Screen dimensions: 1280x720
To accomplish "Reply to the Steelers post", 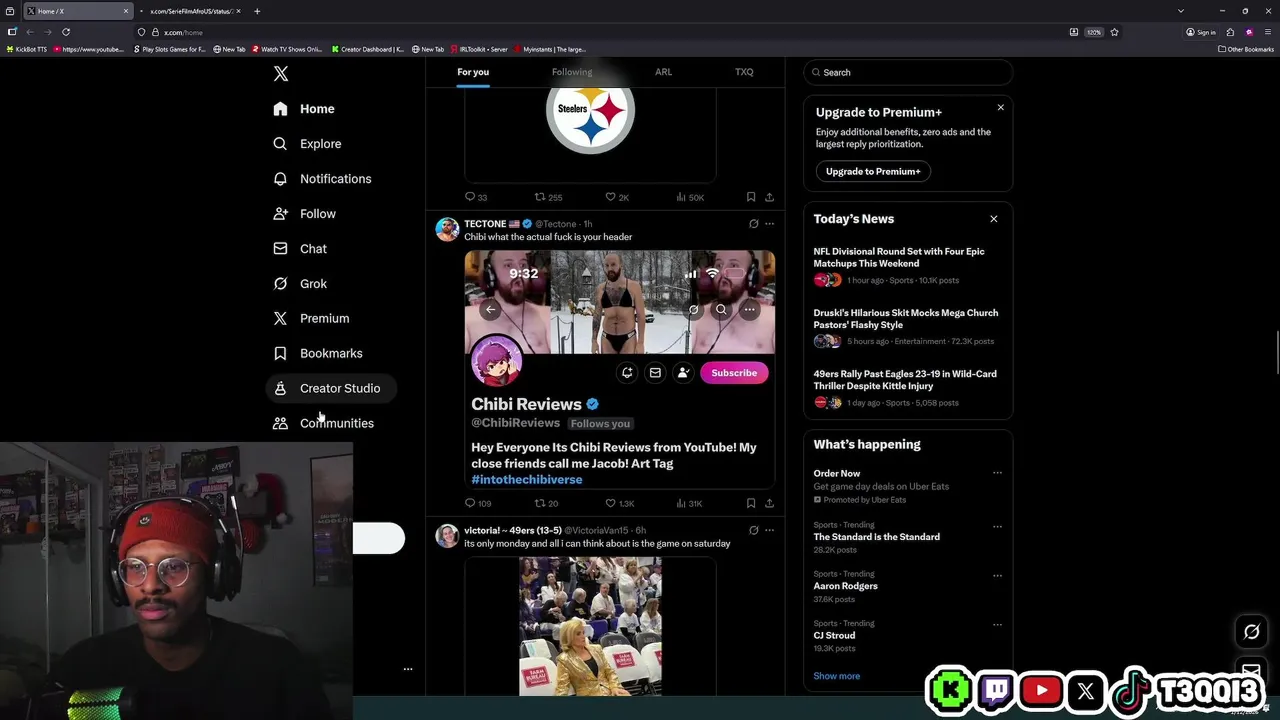I will click(476, 197).
